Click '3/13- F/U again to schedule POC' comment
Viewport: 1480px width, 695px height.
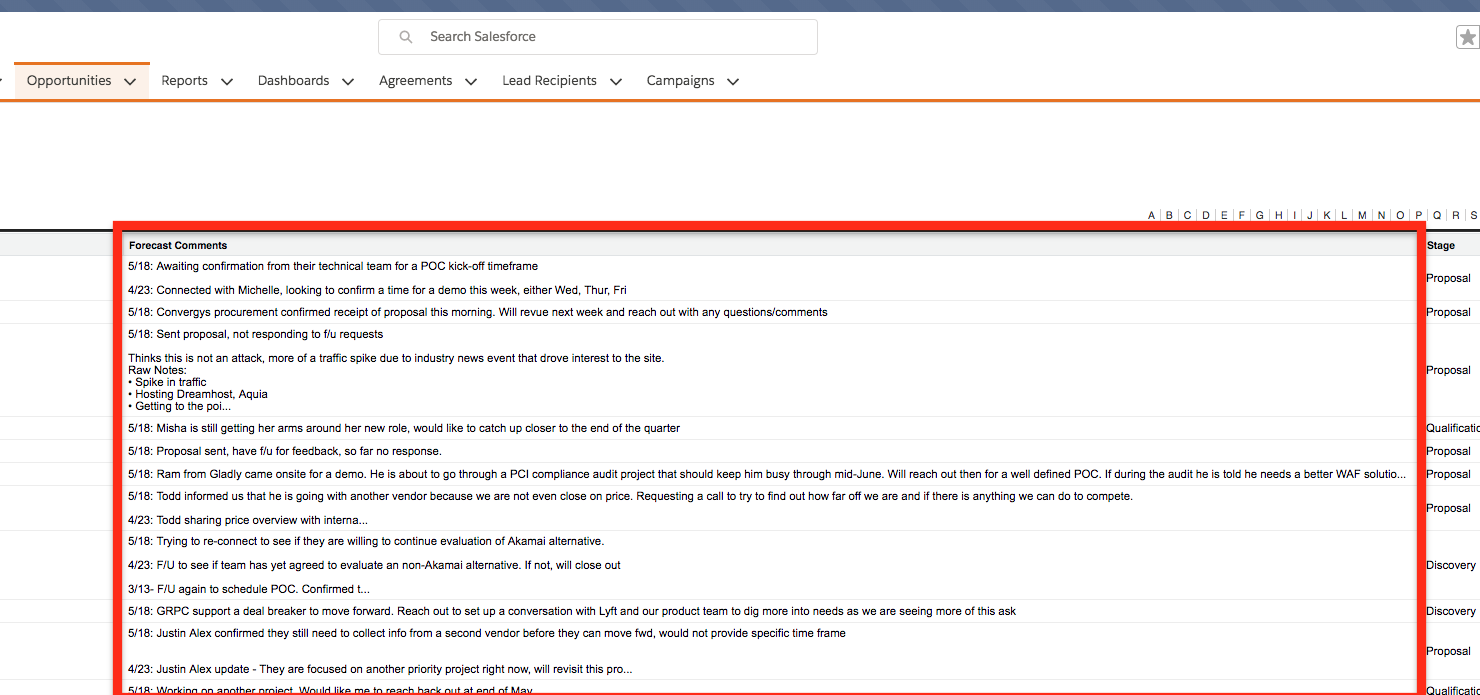click(x=249, y=589)
